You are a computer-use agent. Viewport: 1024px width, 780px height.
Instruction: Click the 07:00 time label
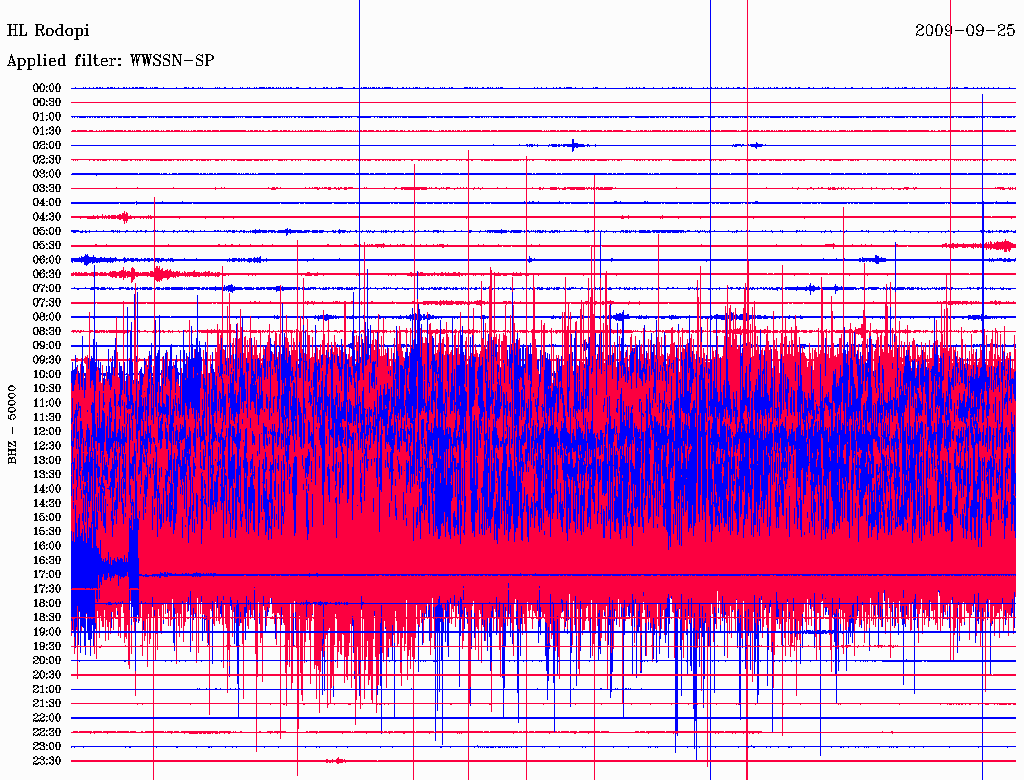pyautogui.click(x=46, y=289)
